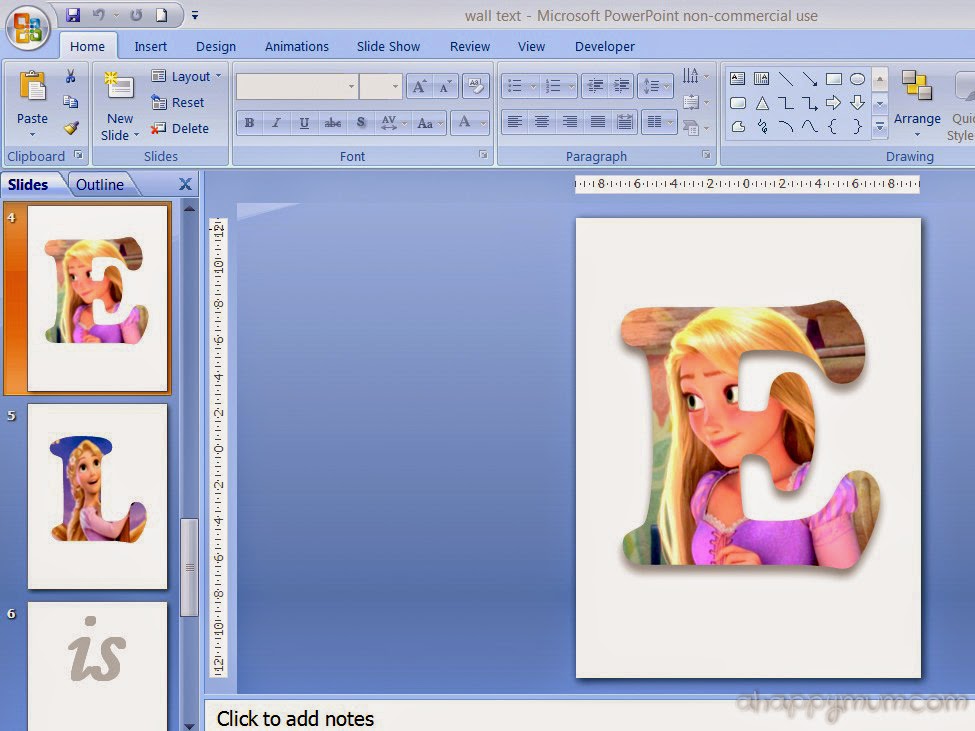Select the Arrow line shape
The height and width of the screenshot is (731, 975).
810,78
